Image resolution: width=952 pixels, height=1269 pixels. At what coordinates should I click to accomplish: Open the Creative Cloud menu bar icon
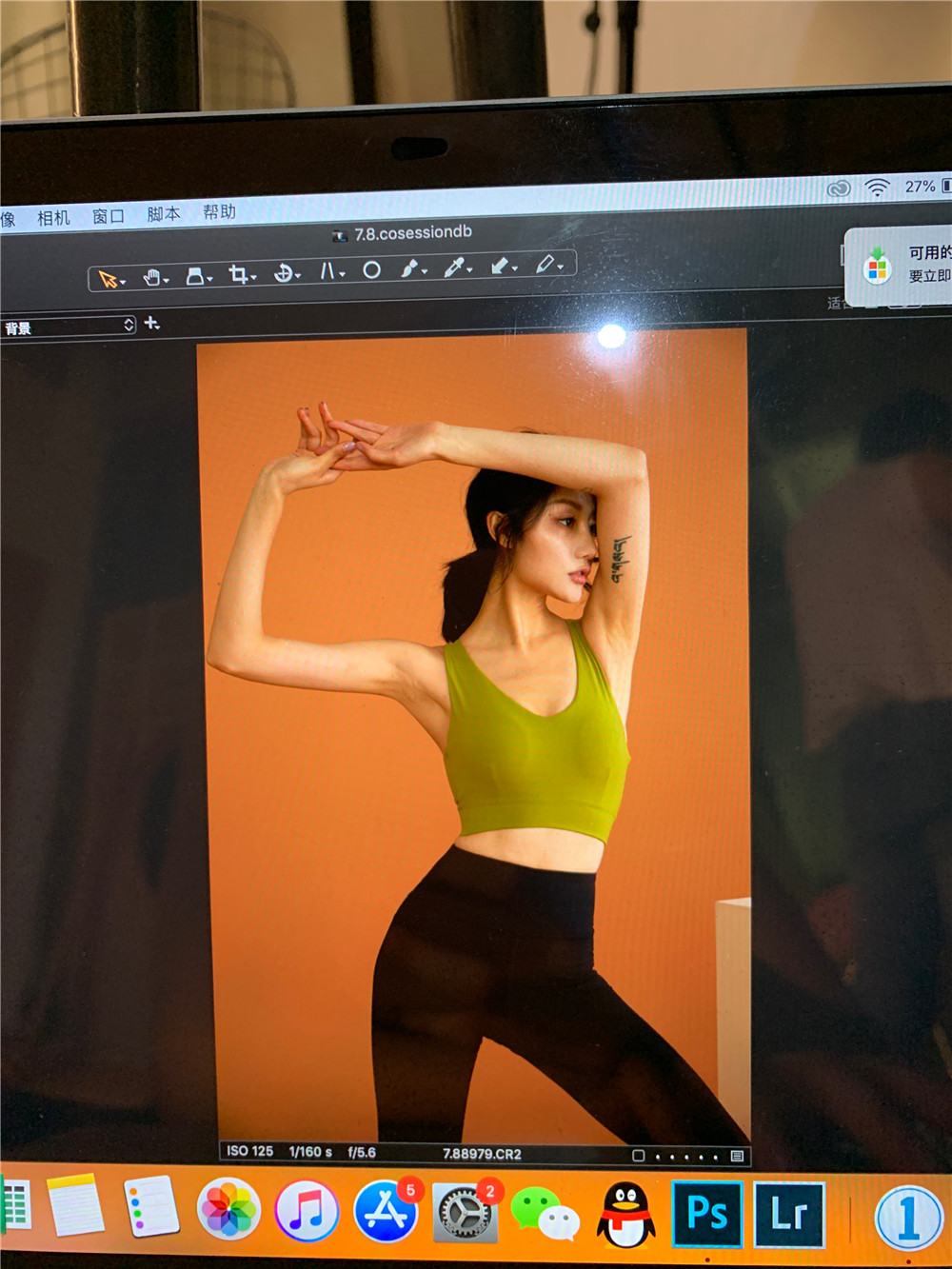839,188
